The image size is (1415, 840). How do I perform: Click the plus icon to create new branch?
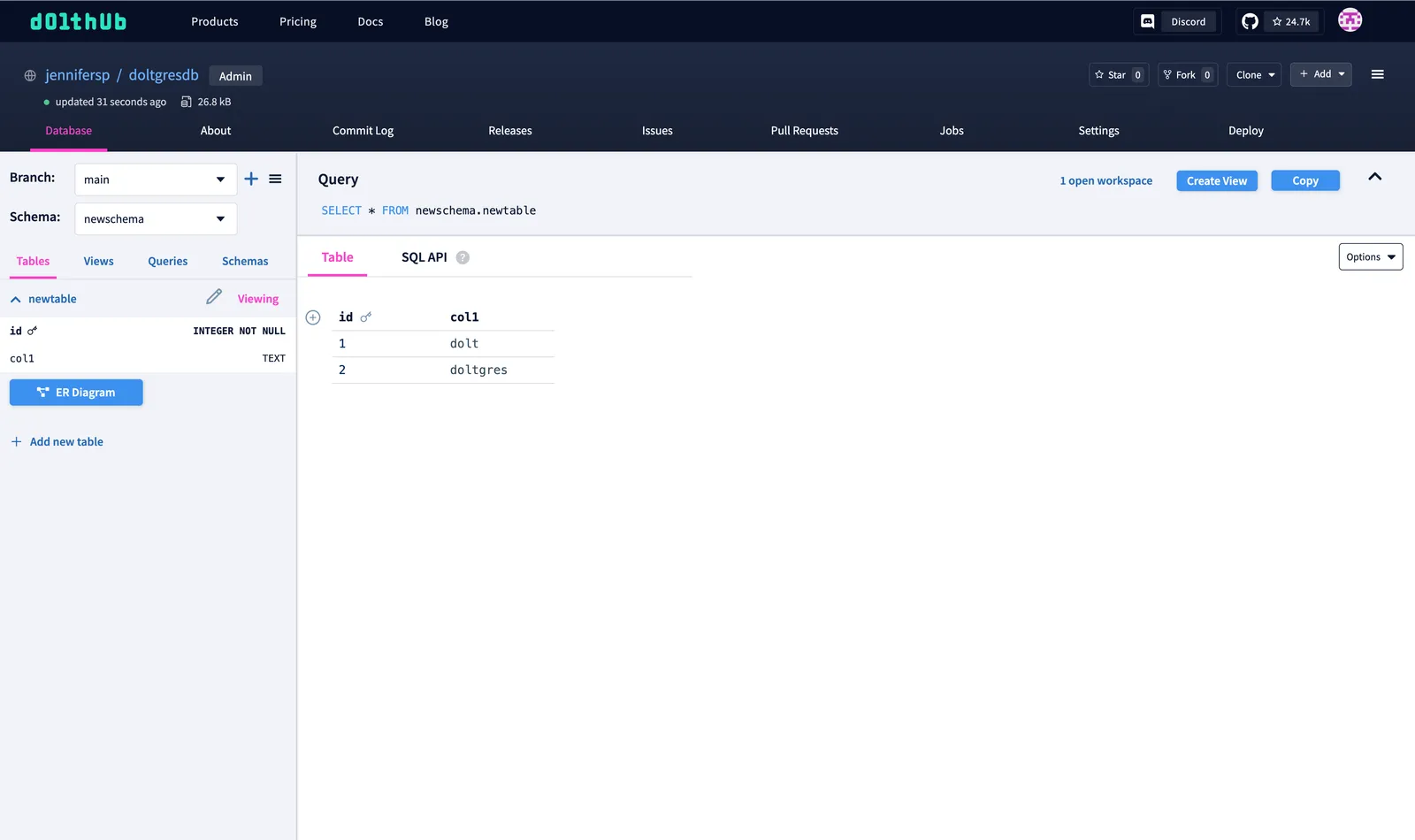click(x=251, y=179)
